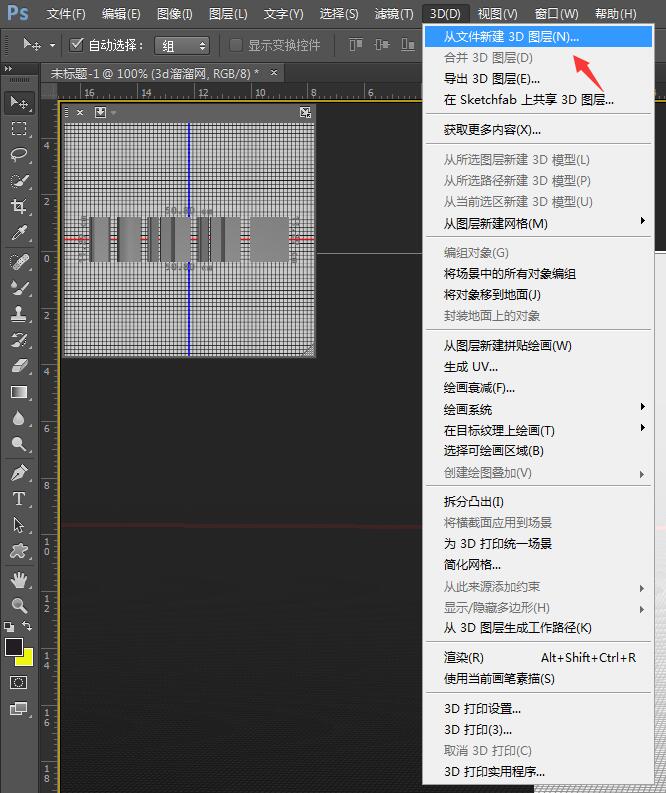Select the Blur tool
The height and width of the screenshot is (793, 666).
pyautogui.click(x=19, y=418)
